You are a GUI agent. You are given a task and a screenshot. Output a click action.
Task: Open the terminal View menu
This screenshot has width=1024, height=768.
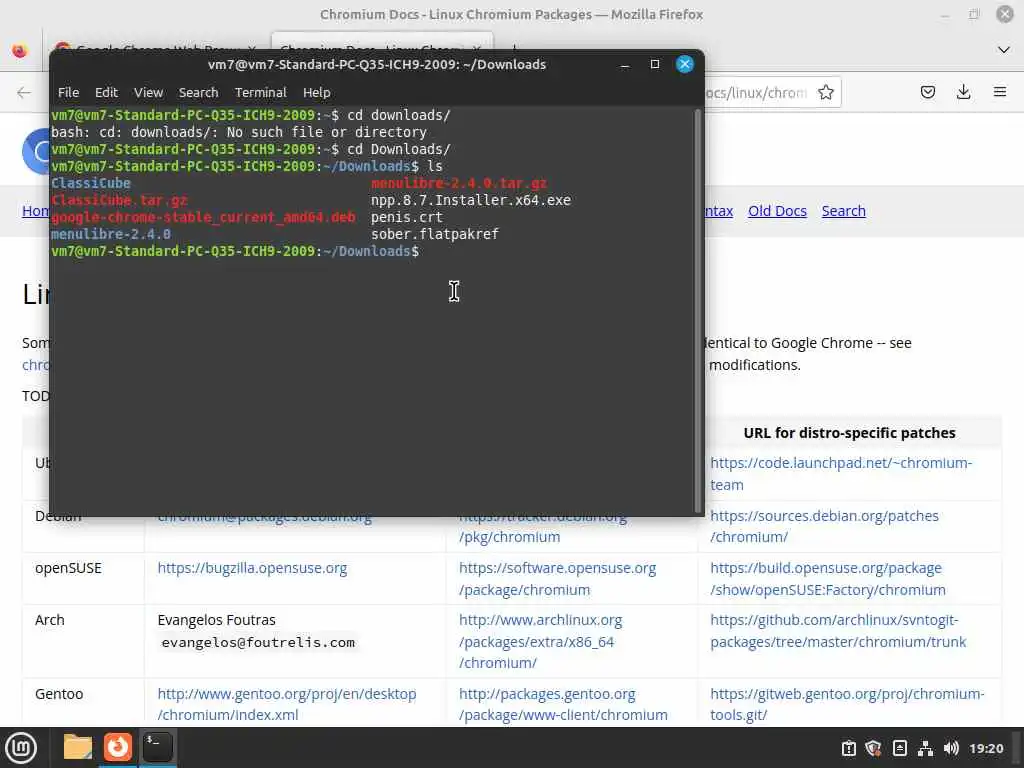click(x=148, y=93)
